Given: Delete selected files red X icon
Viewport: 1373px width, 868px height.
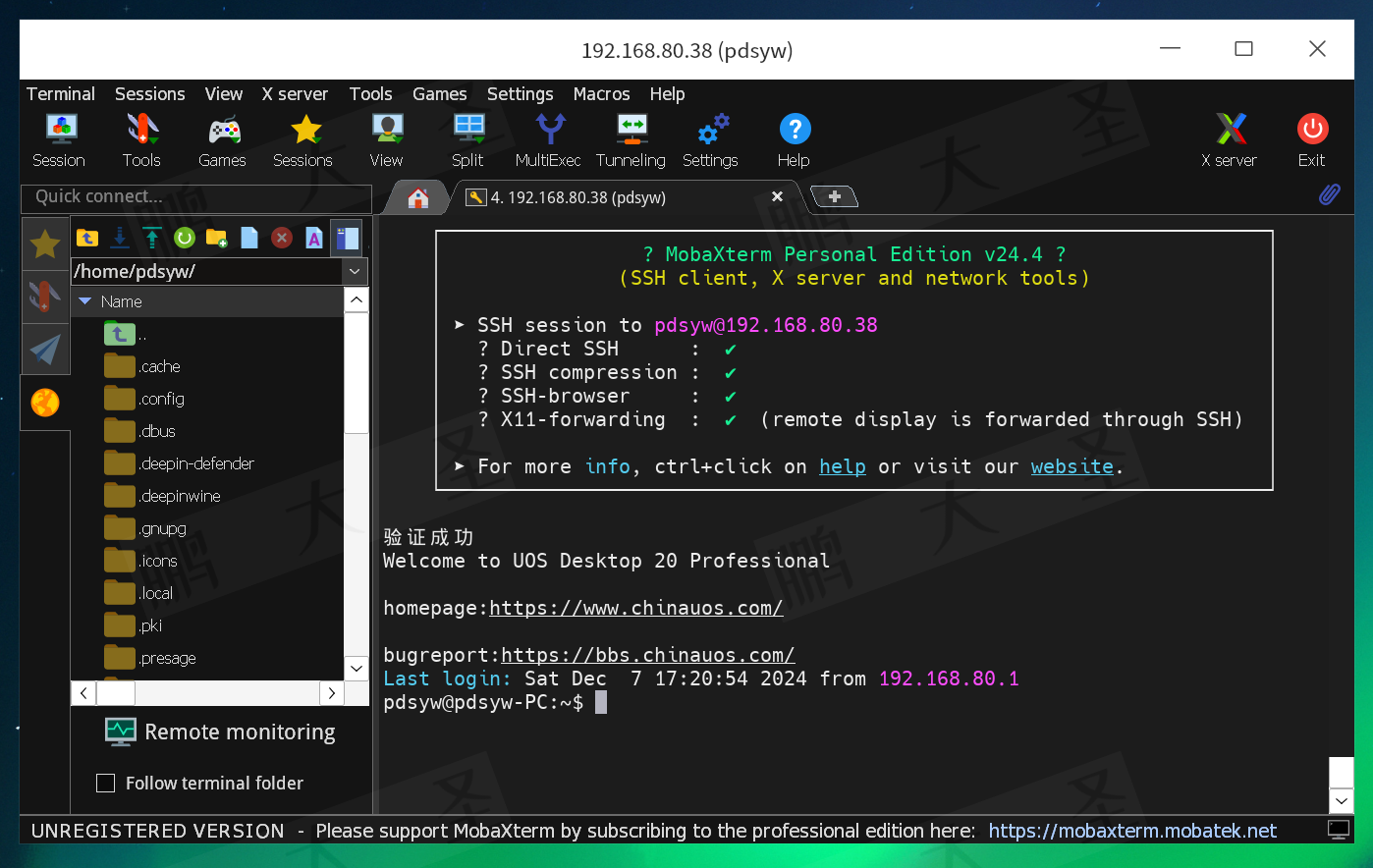Looking at the screenshot, I should pyautogui.click(x=282, y=238).
